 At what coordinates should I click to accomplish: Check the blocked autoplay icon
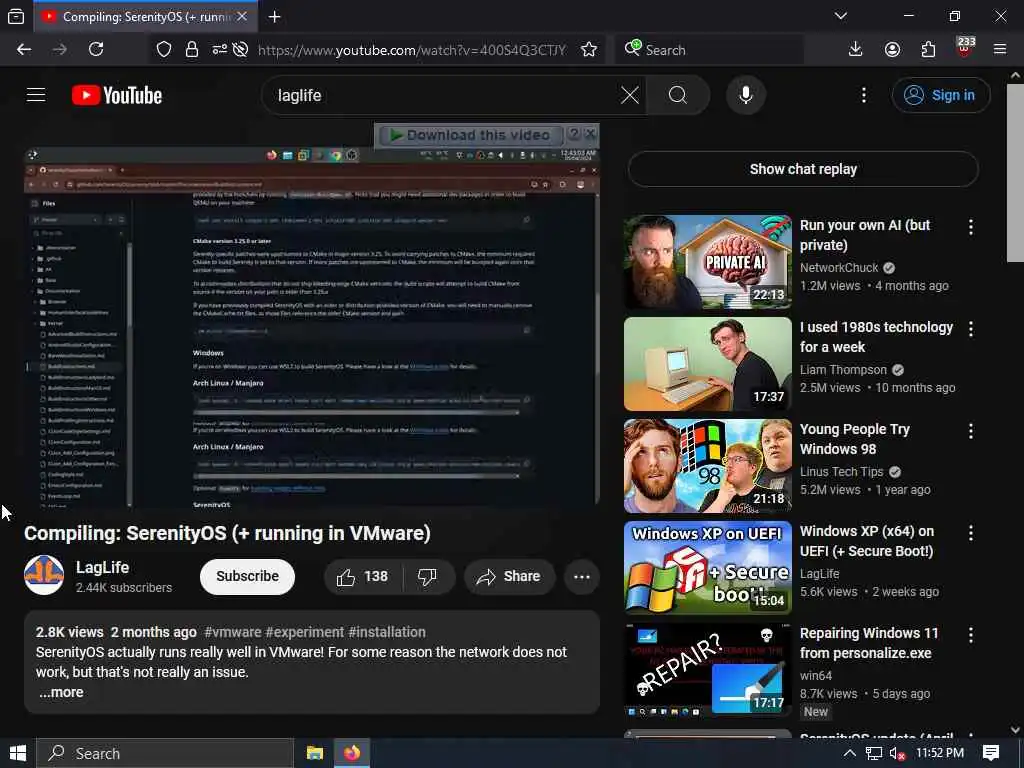tap(240, 50)
